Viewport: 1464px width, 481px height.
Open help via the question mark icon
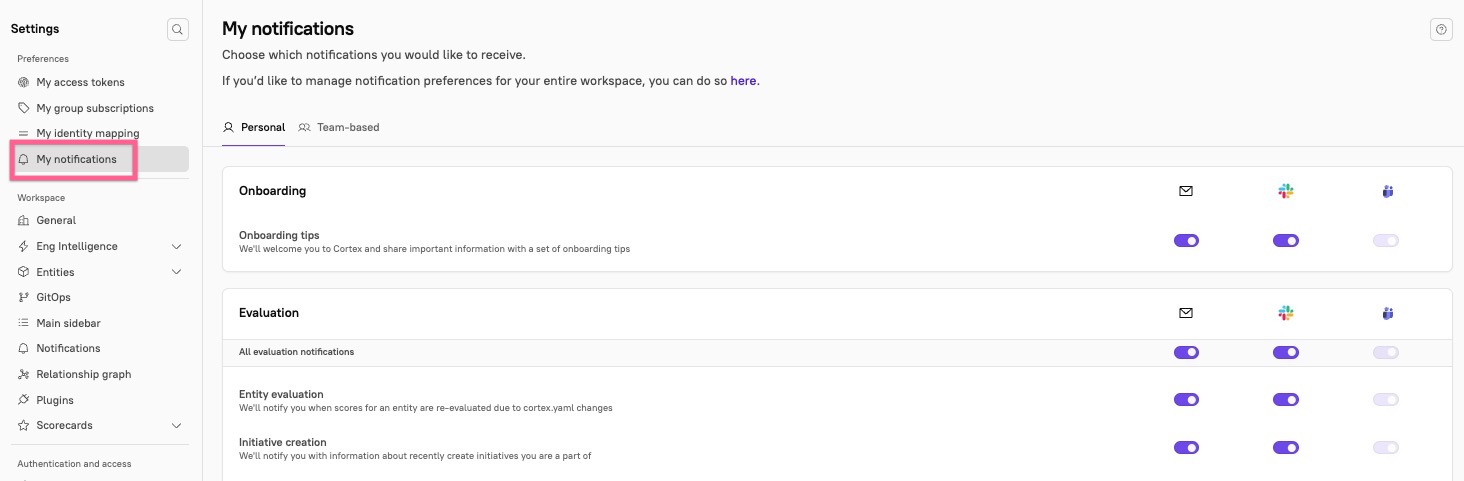1441,30
